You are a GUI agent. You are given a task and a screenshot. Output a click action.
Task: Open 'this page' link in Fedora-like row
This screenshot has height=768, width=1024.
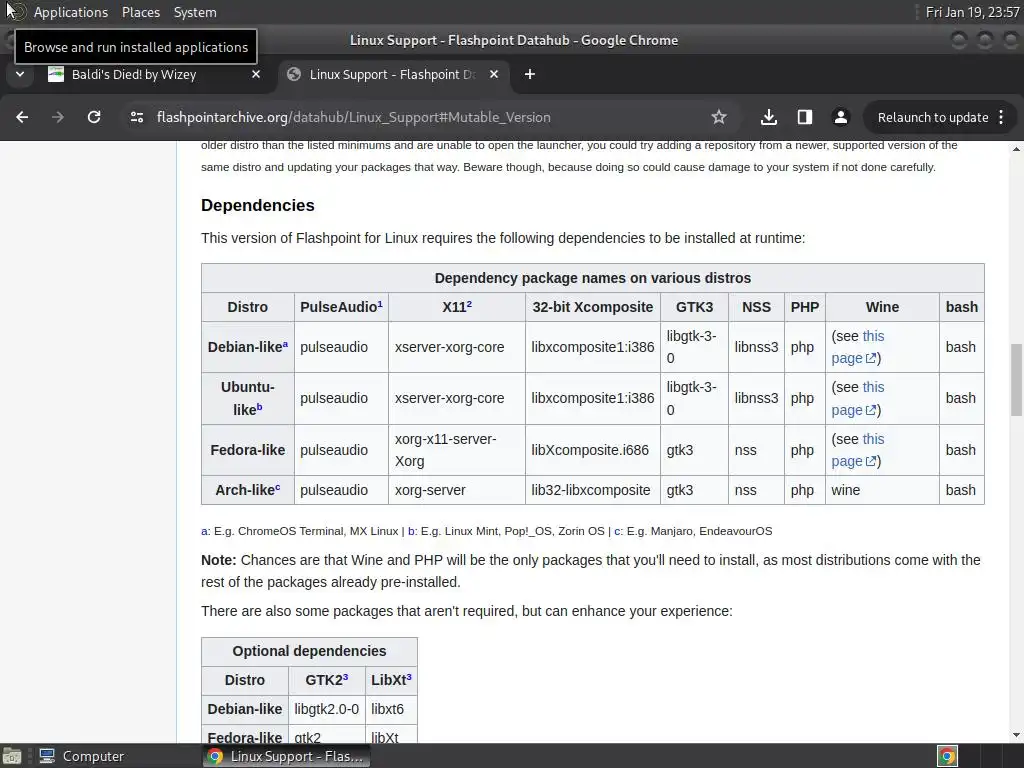click(x=857, y=450)
